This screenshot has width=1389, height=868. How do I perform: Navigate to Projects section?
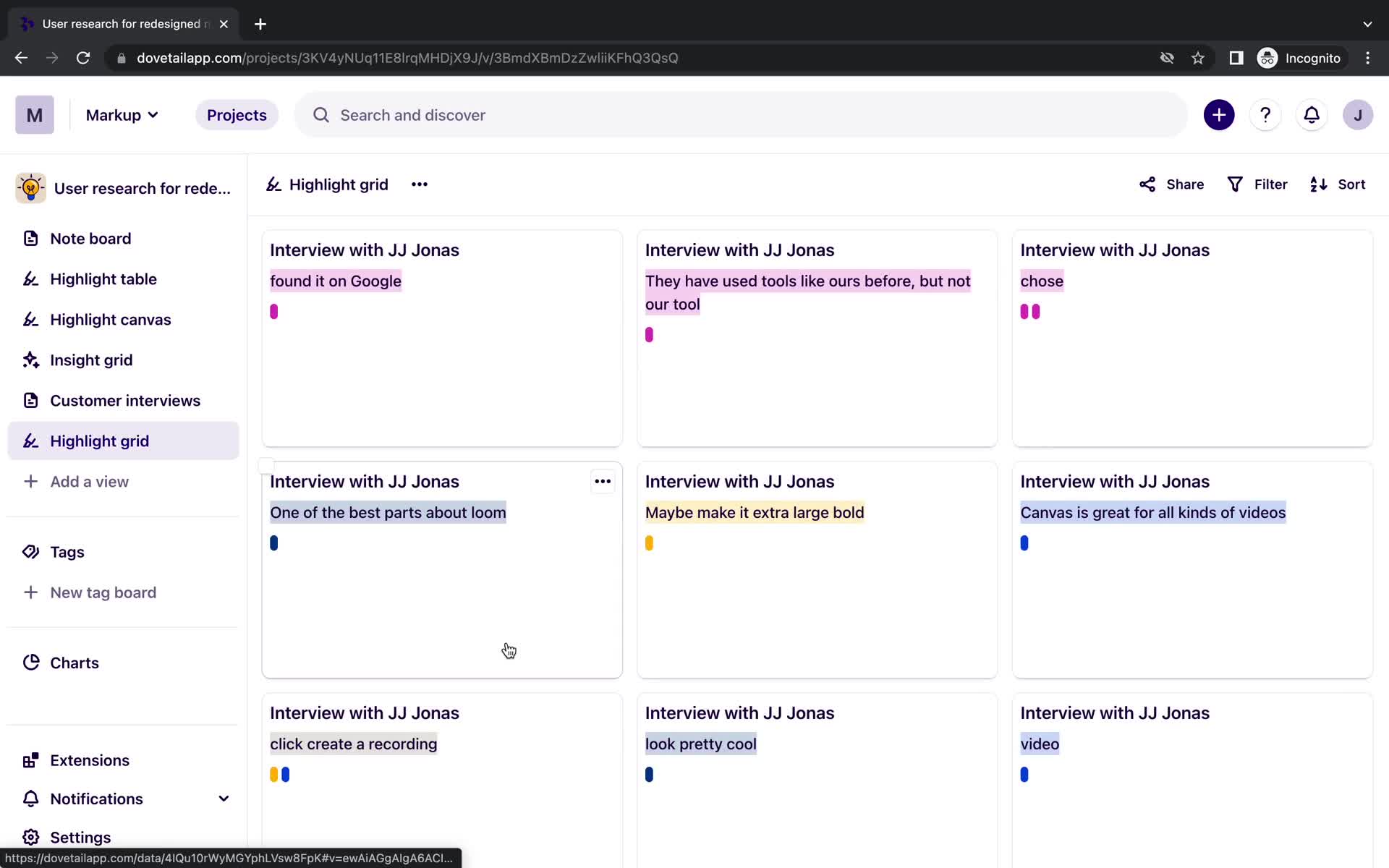[x=236, y=115]
